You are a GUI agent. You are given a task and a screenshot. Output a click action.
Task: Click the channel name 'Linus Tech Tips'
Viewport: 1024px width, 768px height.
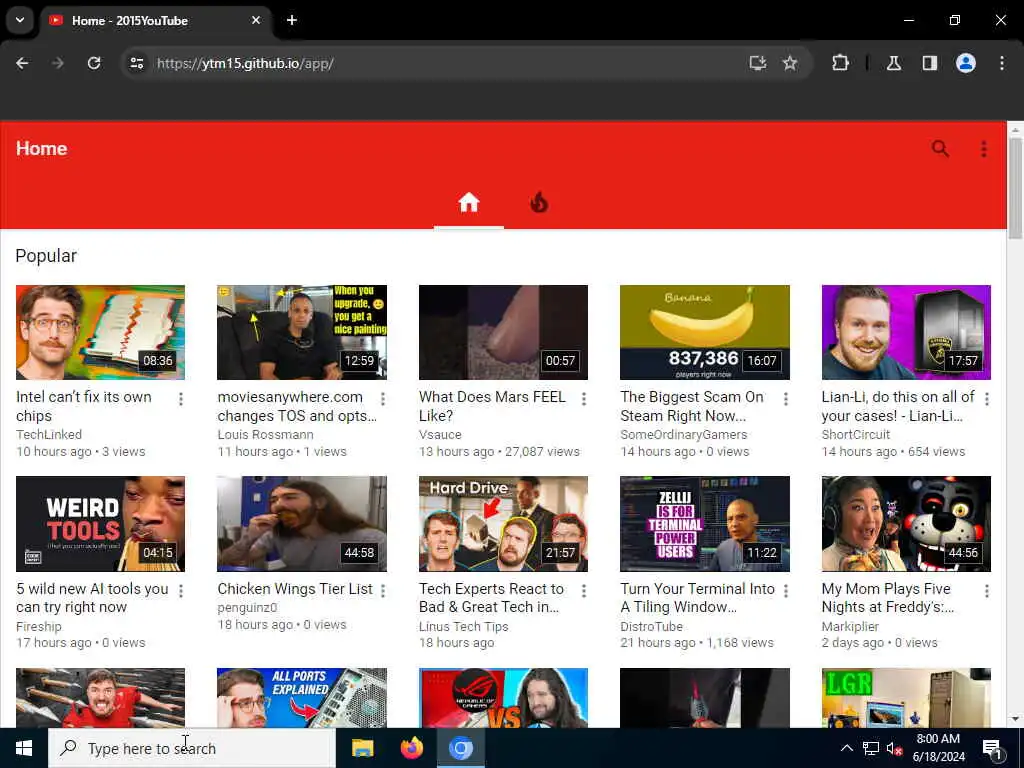(x=464, y=626)
